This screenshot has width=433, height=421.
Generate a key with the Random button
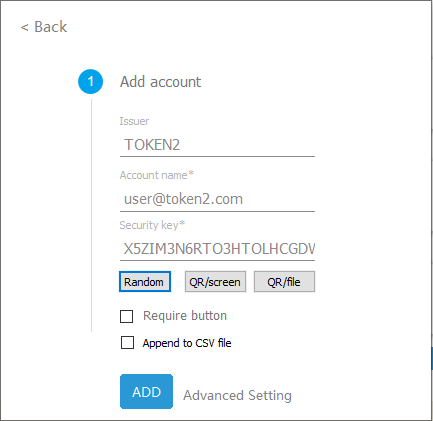(x=145, y=282)
